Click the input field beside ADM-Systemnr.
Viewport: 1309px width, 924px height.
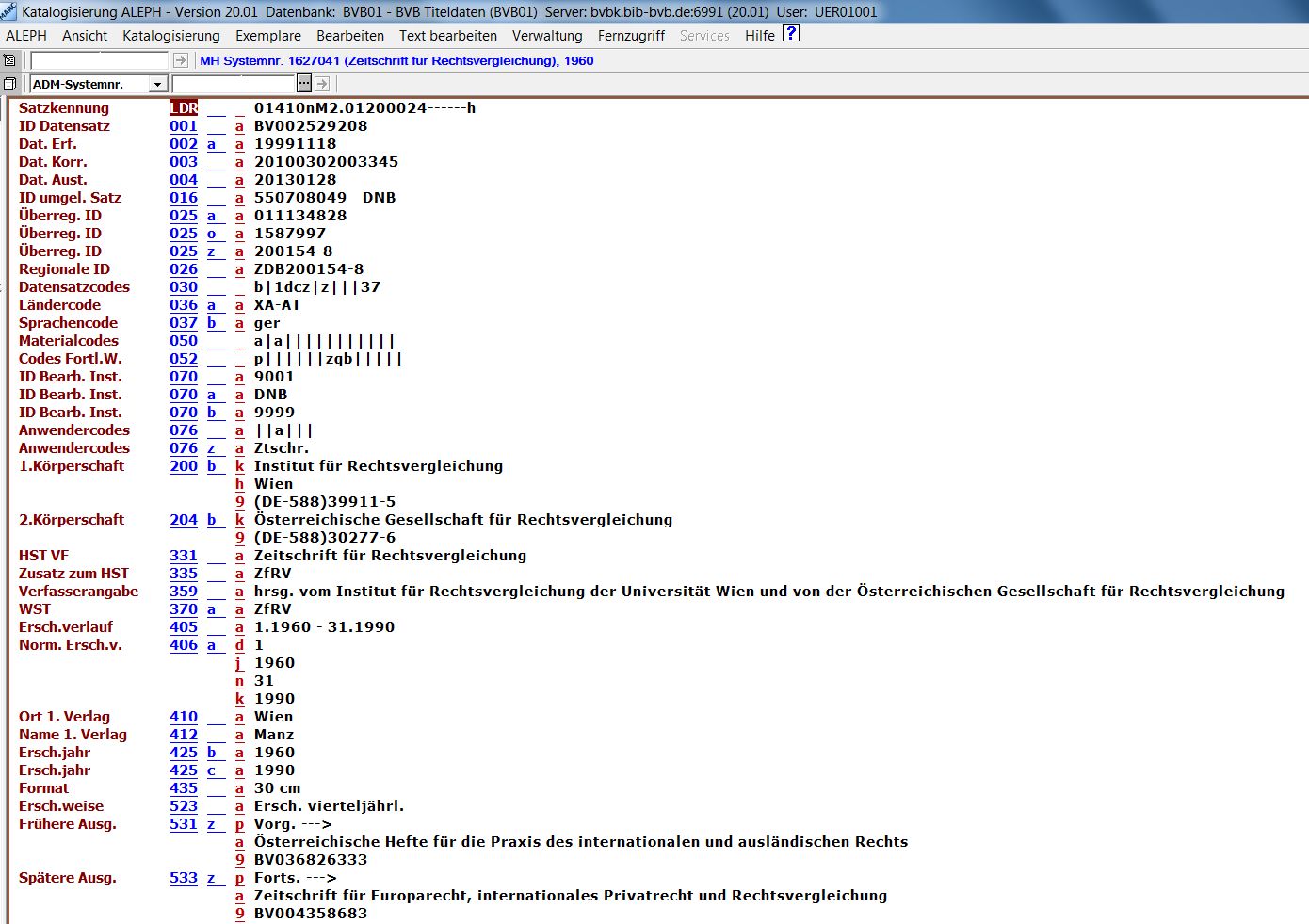pos(234,84)
